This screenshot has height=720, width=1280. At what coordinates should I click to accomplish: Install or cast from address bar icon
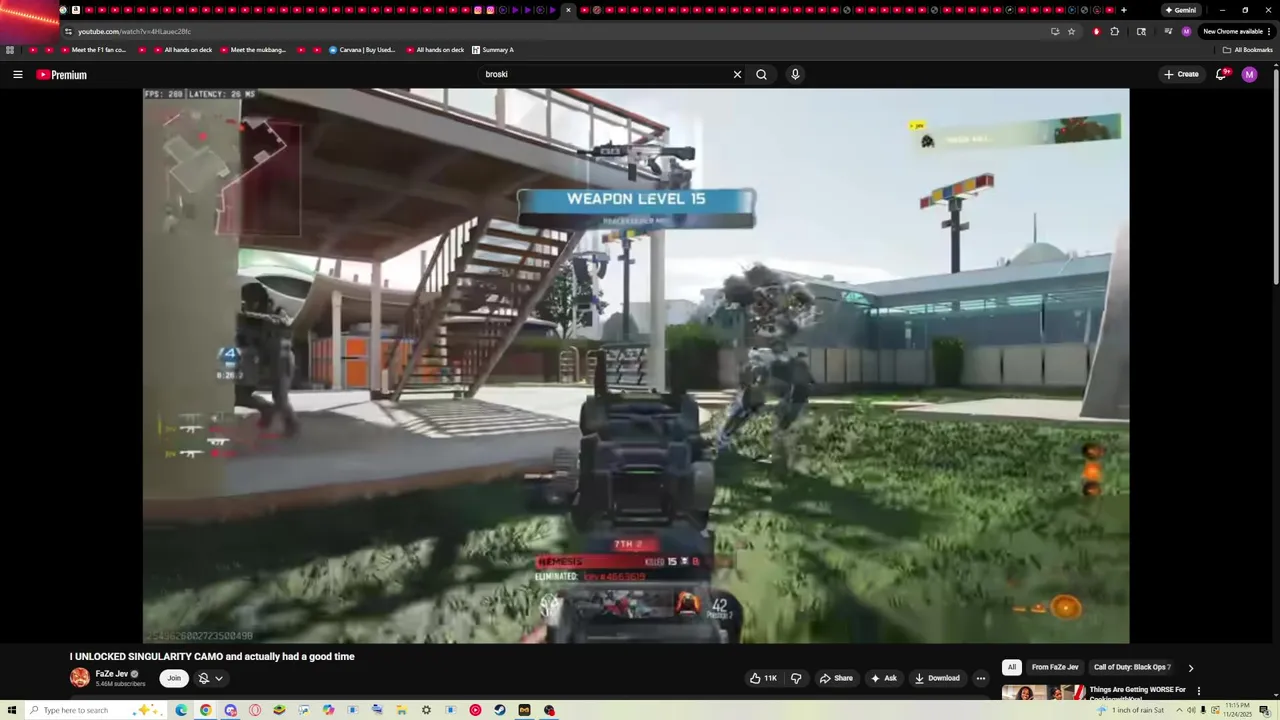coord(1054,31)
